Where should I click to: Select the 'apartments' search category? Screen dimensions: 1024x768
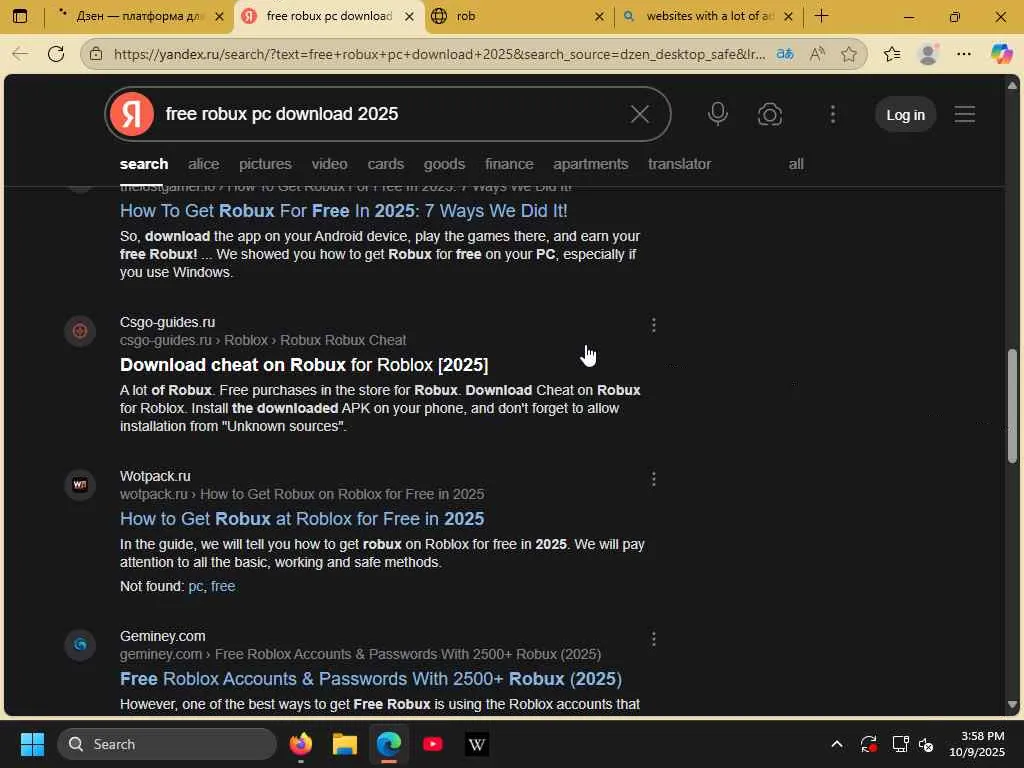tap(590, 164)
